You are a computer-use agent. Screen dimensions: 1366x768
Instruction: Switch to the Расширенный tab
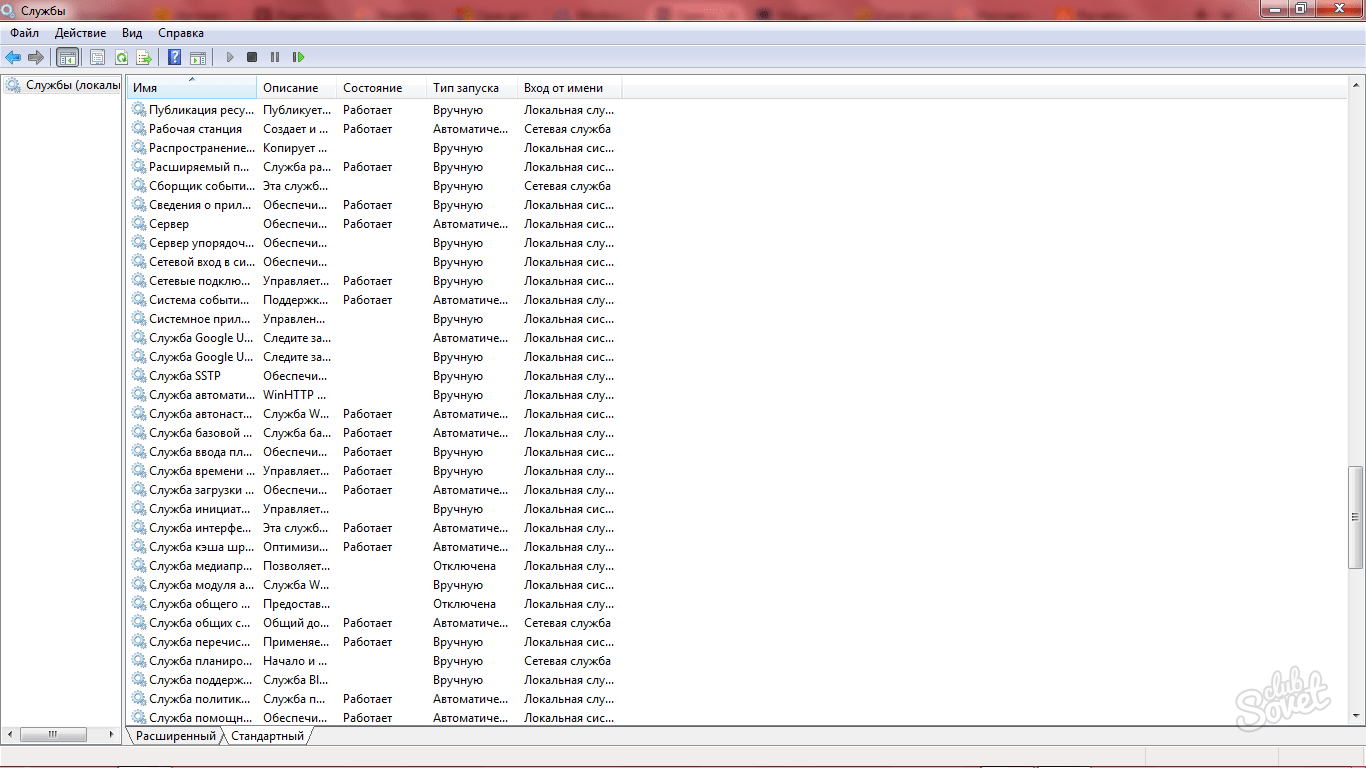coord(176,736)
